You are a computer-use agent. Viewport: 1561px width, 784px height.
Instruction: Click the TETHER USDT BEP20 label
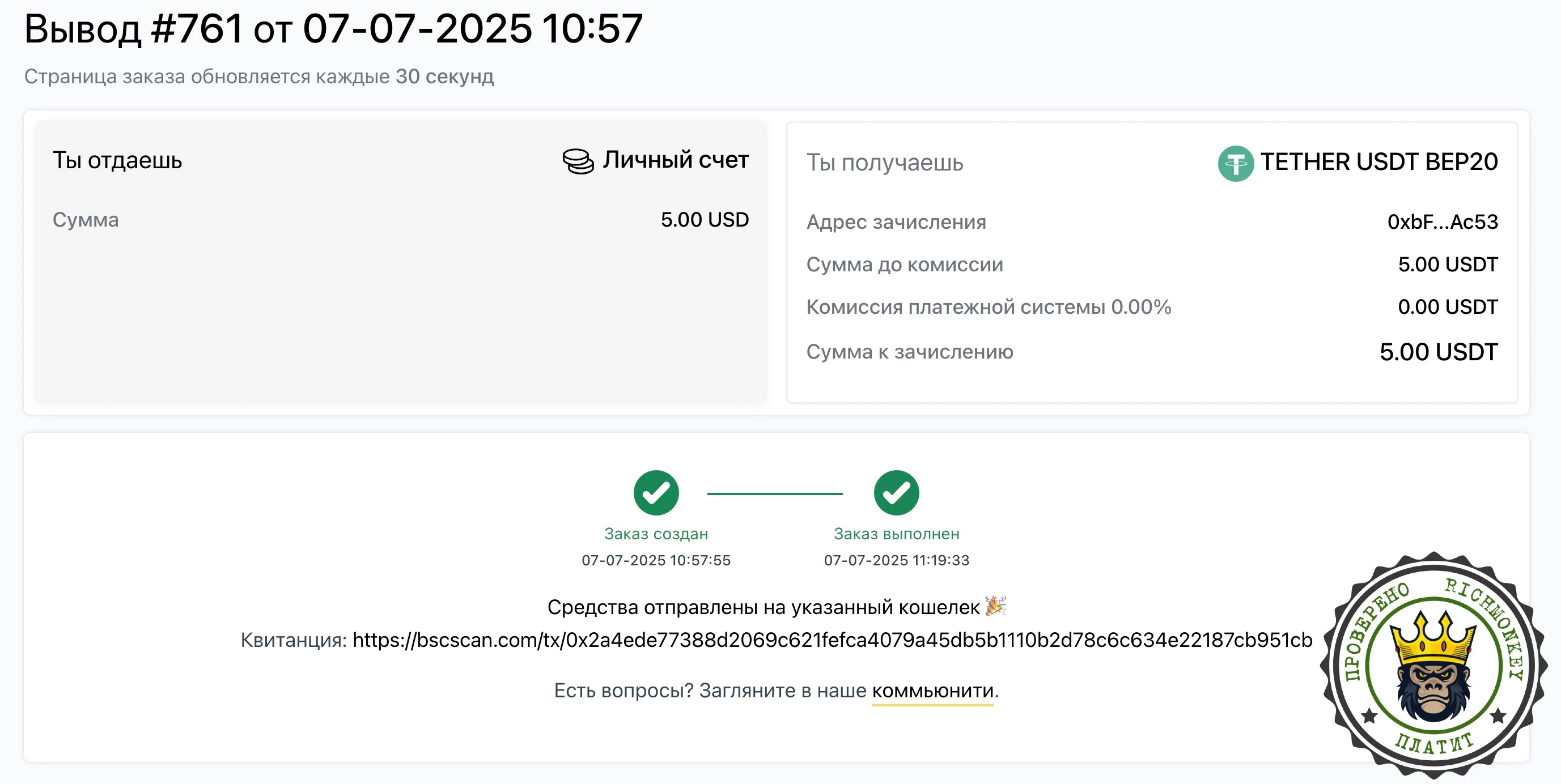click(x=1378, y=162)
